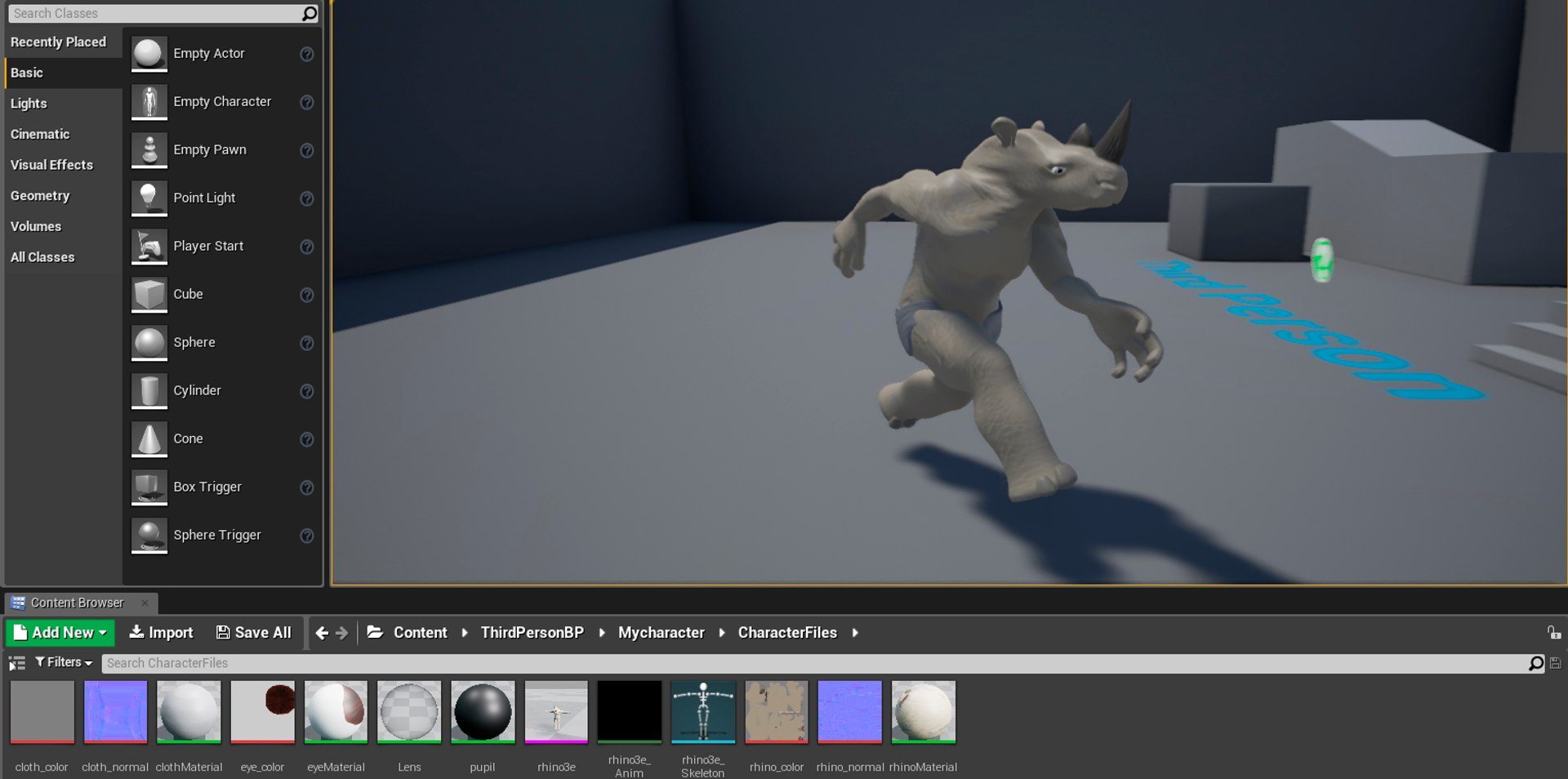The height and width of the screenshot is (779, 1568).
Task: Go forward in Content Browser history
Action: coord(342,633)
